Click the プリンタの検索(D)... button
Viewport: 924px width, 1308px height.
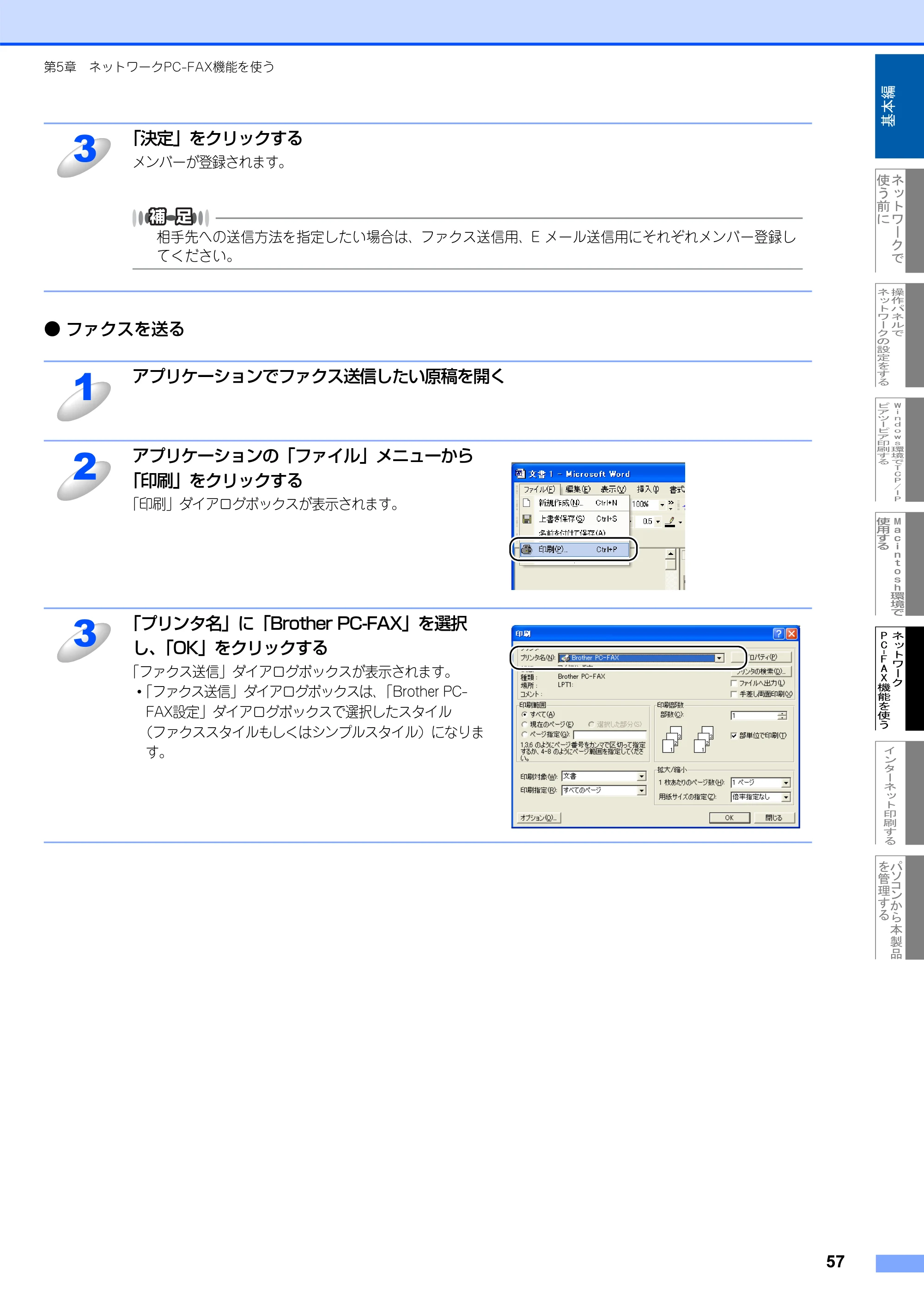pos(762,671)
